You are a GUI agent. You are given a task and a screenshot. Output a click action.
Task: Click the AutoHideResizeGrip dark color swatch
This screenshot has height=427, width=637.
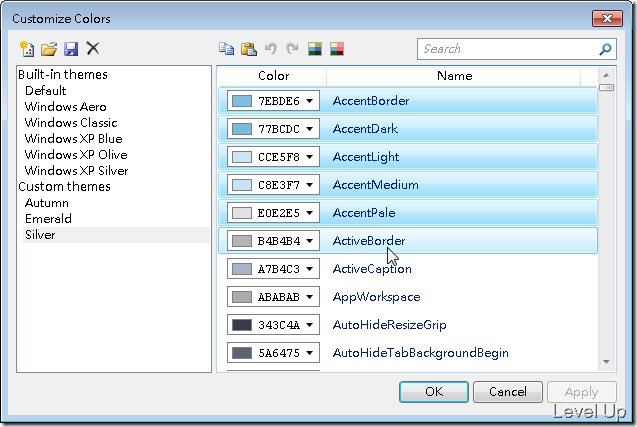coord(242,325)
